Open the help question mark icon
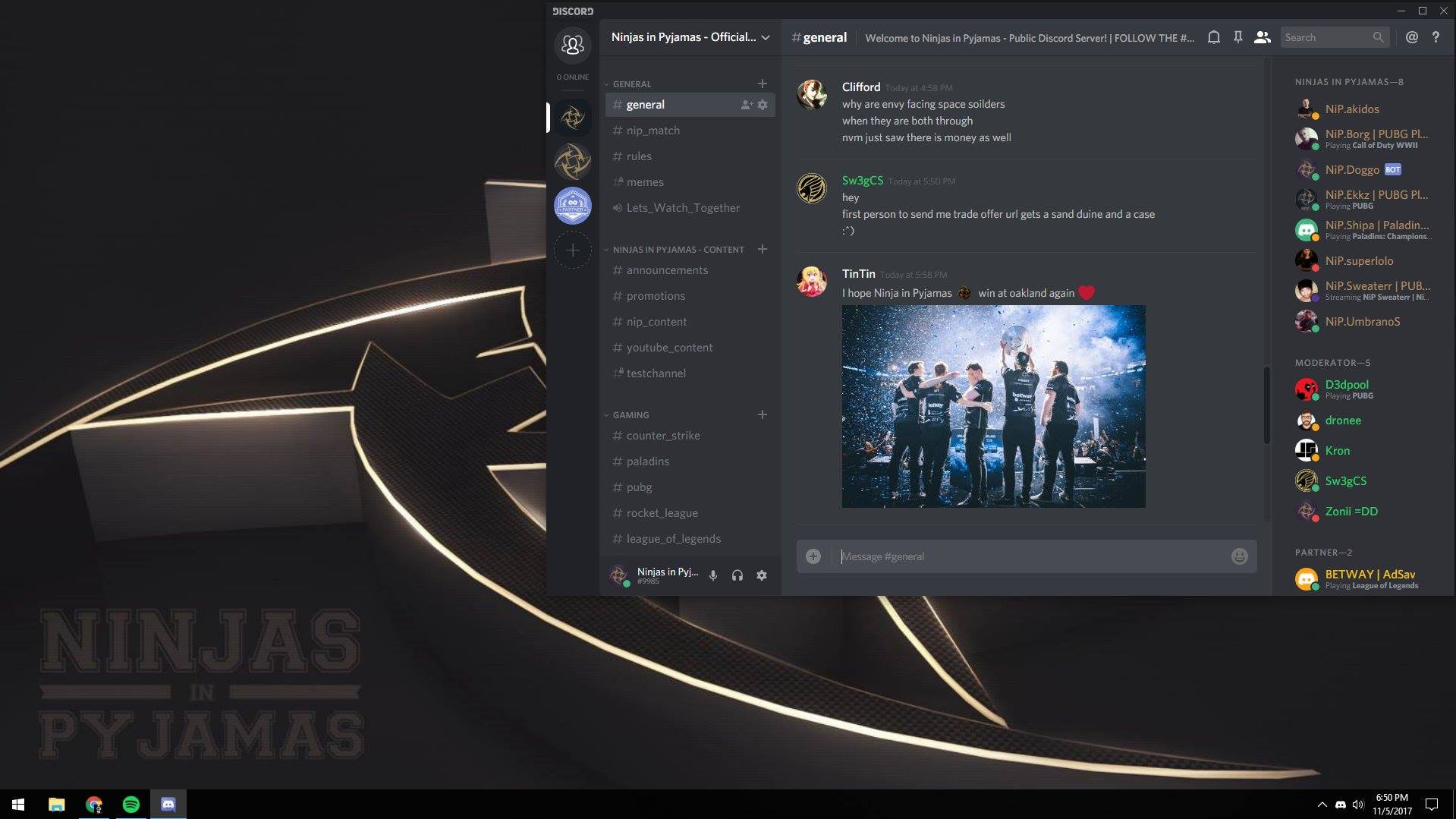 [x=1436, y=37]
